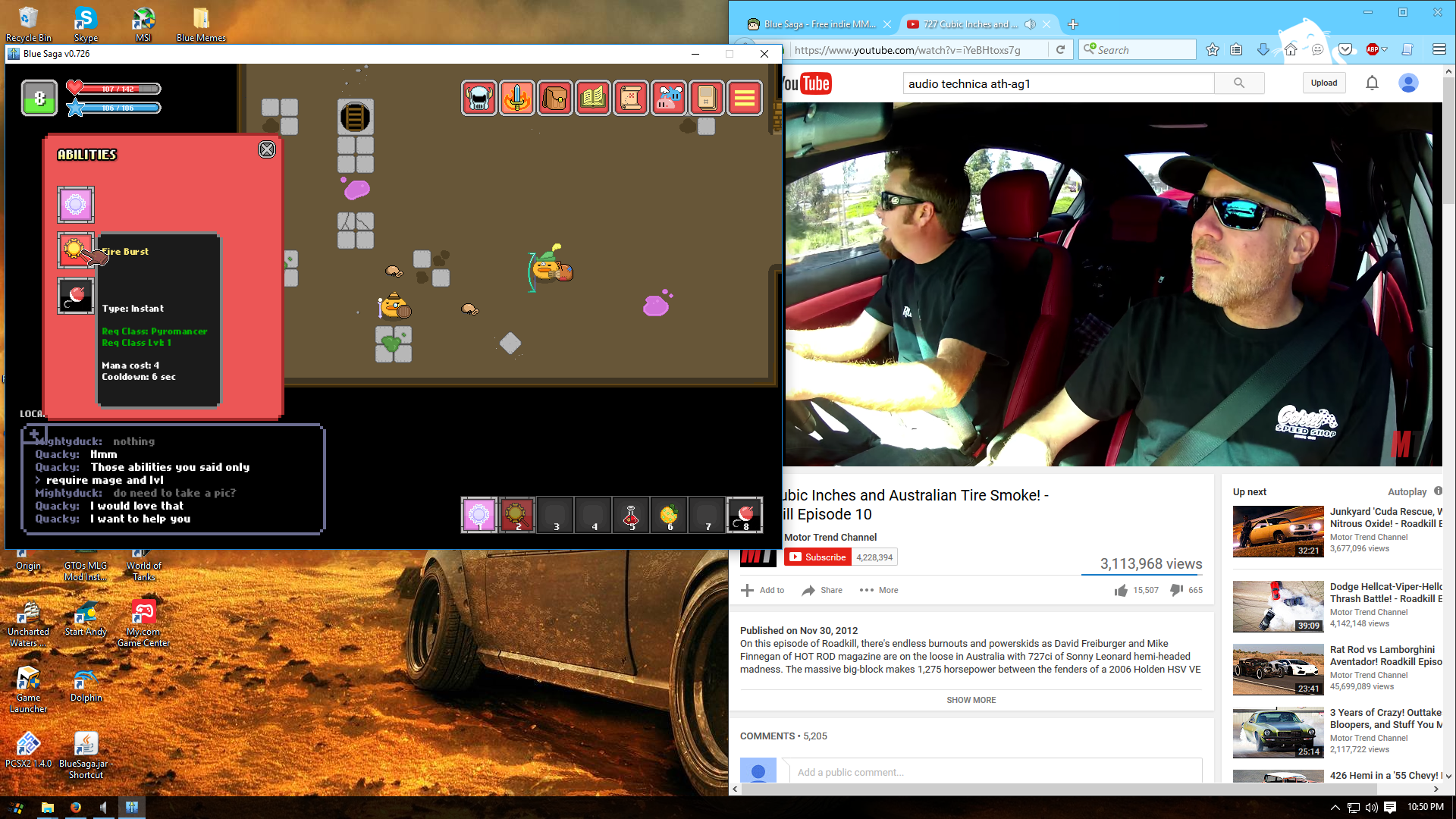Click the pink slime enemy on the right

click(x=656, y=304)
